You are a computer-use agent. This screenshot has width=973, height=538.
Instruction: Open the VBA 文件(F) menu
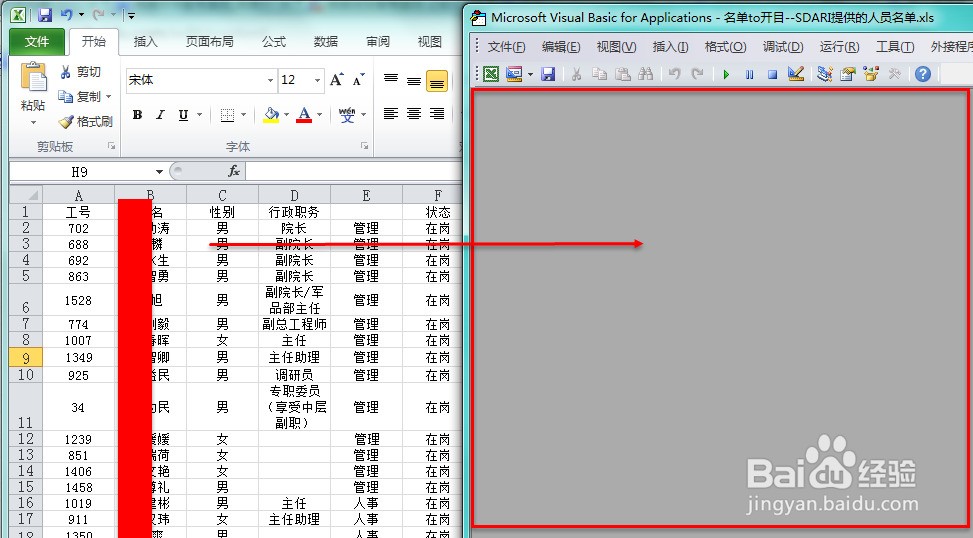(x=506, y=47)
